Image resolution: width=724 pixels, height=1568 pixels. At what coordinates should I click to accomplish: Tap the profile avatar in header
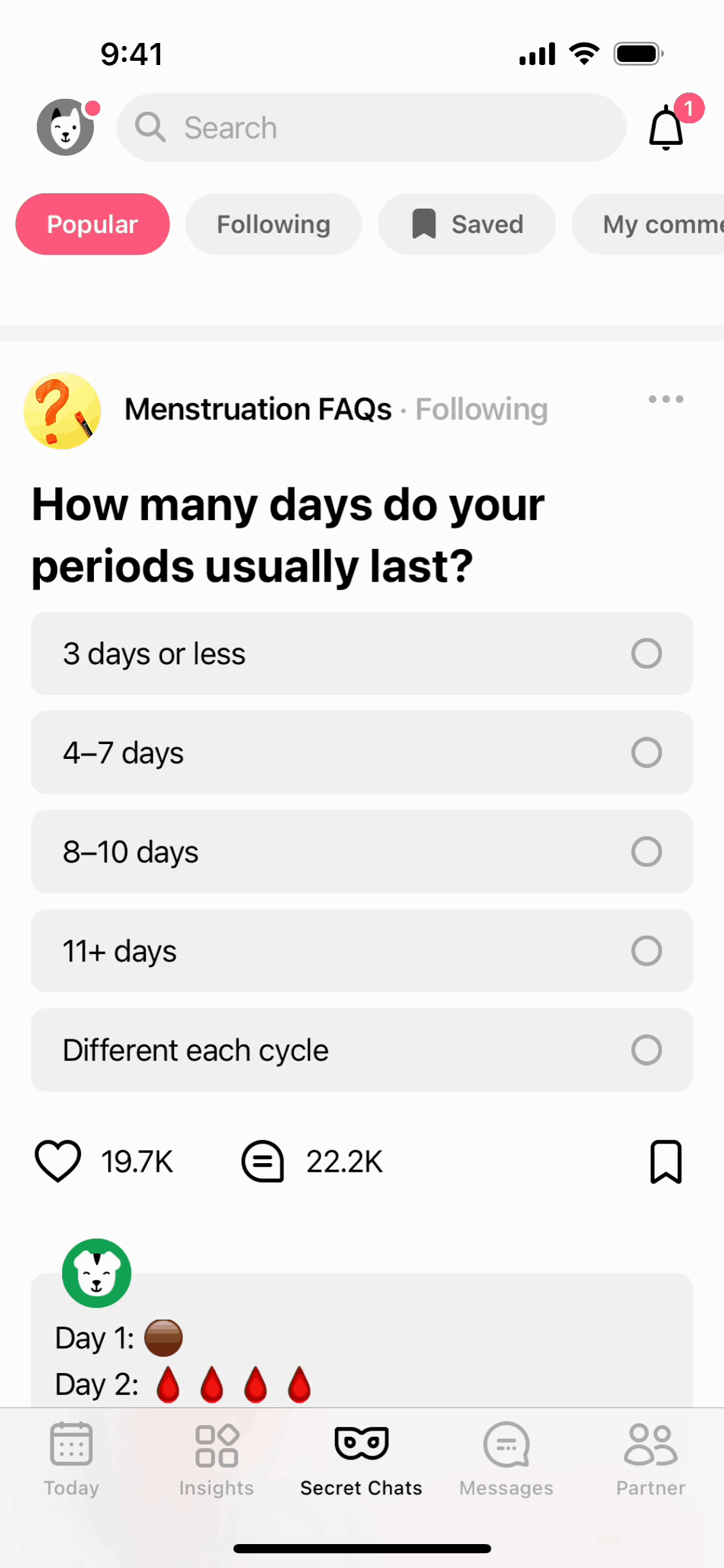65,127
